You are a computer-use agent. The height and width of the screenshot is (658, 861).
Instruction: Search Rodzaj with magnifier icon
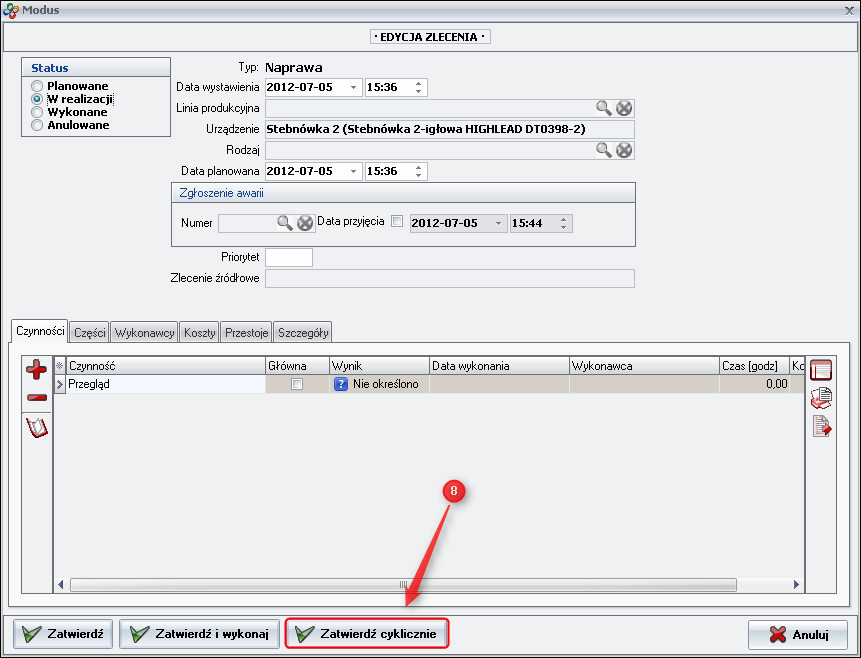click(604, 150)
